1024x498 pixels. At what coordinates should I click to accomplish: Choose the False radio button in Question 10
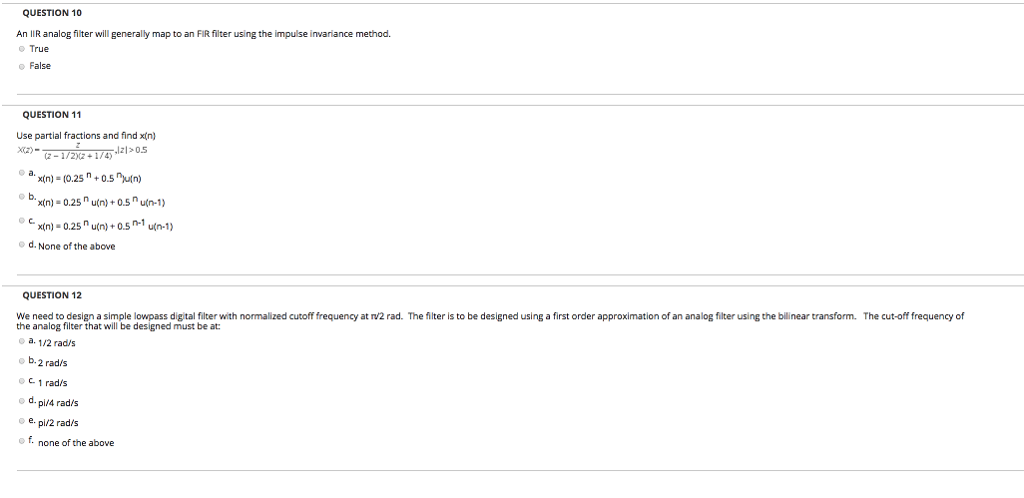click(x=22, y=66)
